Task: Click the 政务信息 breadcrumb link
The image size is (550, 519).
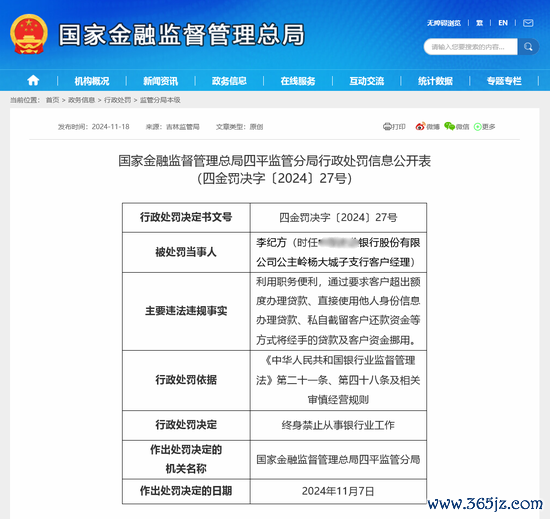Action: click(81, 100)
